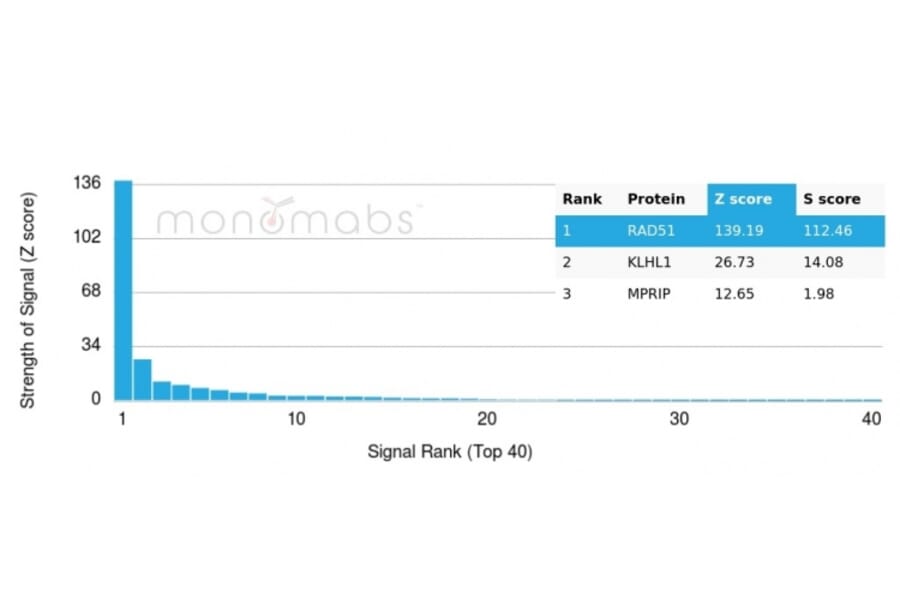The image size is (900, 594).
Task: Click the third bar in the chart
Action: (x=161, y=390)
